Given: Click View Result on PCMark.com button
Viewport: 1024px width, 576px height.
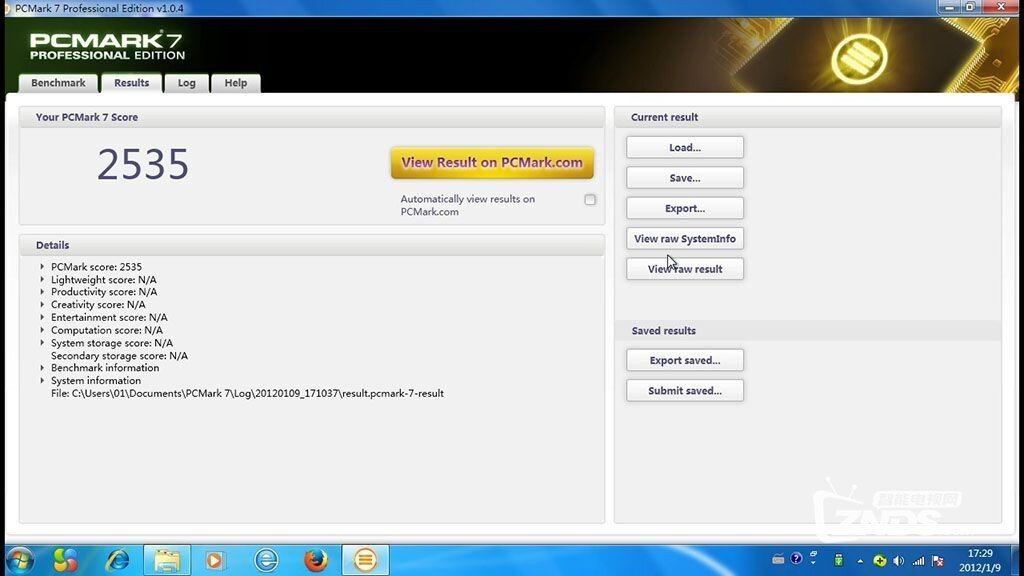Looking at the screenshot, I should point(492,163).
